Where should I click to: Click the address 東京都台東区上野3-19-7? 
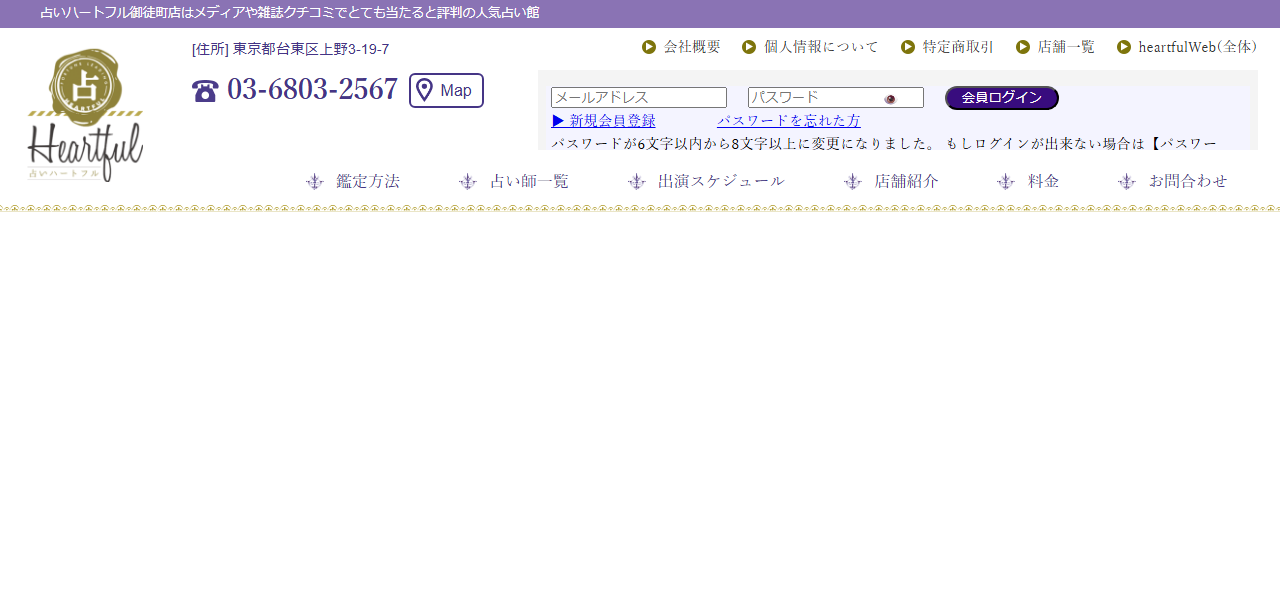pyautogui.click(x=311, y=49)
